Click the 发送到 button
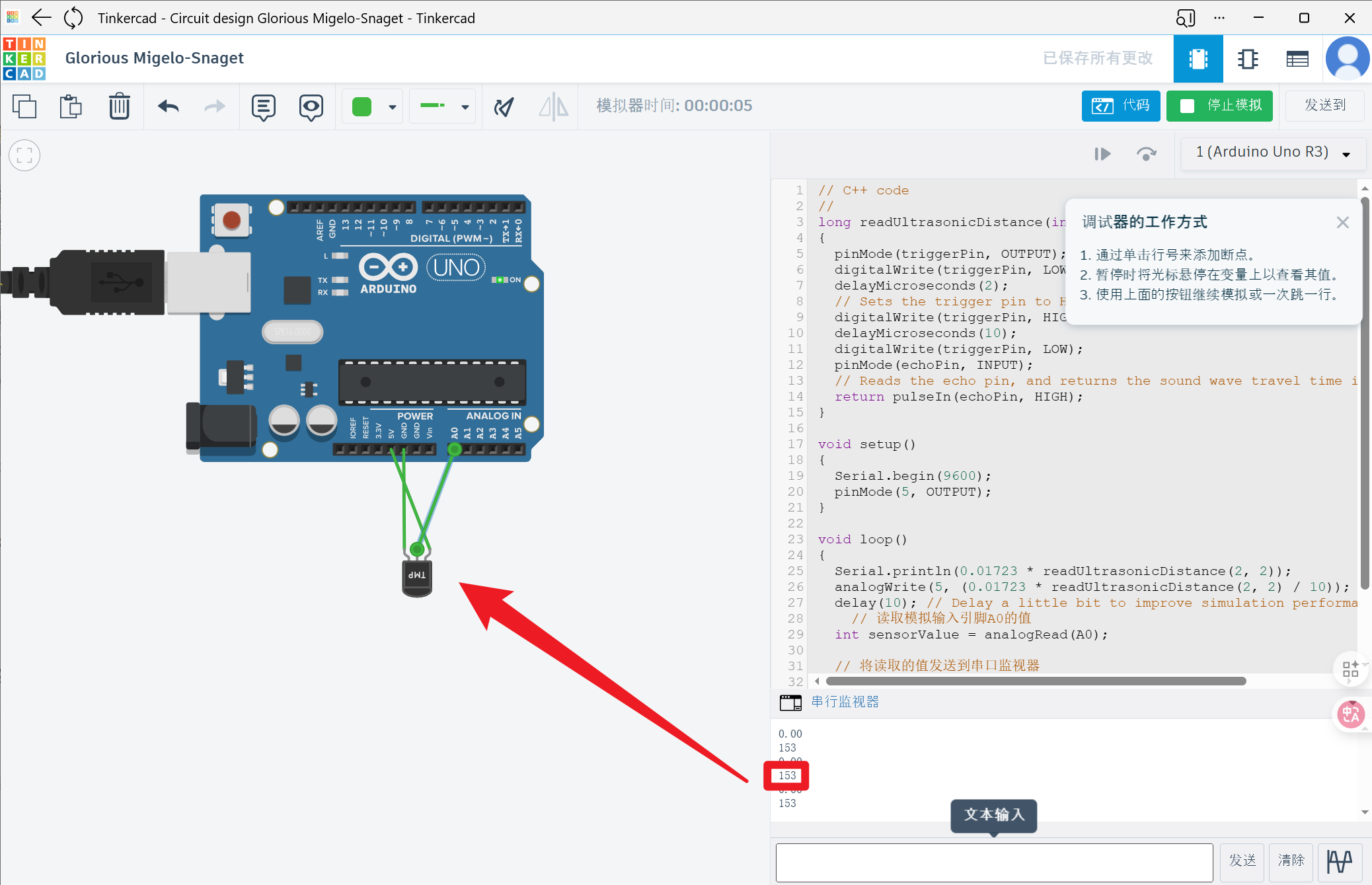1372x885 pixels. [1324, 106]
